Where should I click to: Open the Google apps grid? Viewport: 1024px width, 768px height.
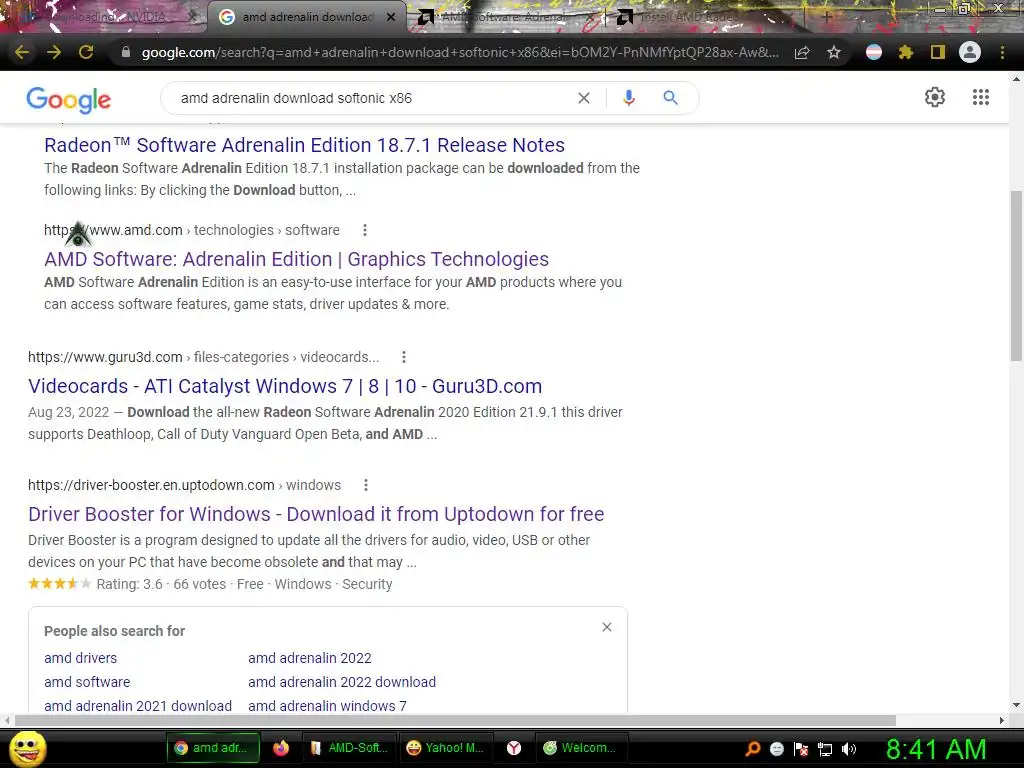pos(981,97)
